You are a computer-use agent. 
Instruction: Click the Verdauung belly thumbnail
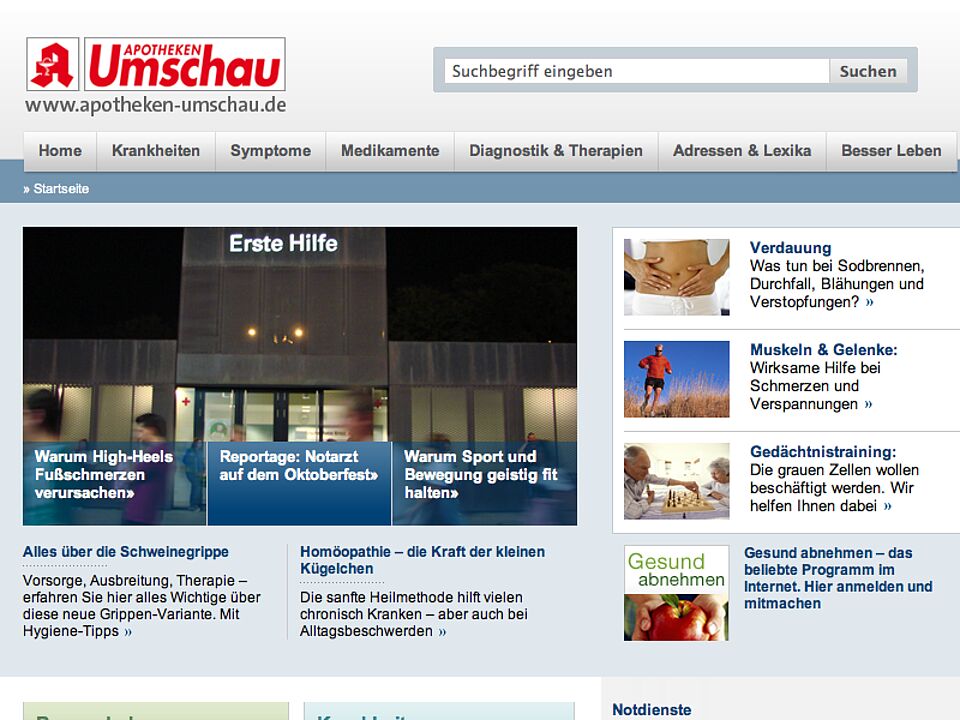pyautogui.click(x=677, y=277)
